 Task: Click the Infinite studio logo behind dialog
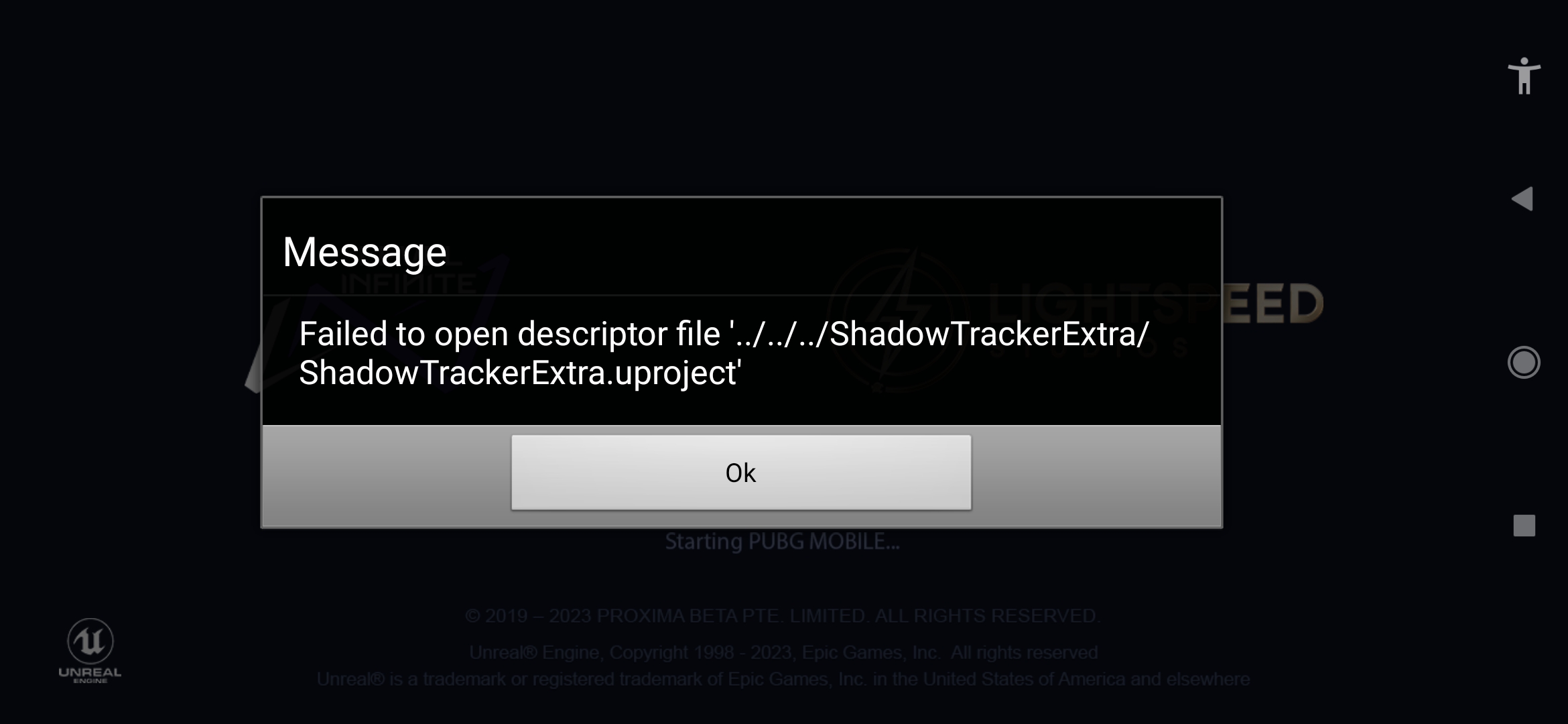tap(375, 322)
